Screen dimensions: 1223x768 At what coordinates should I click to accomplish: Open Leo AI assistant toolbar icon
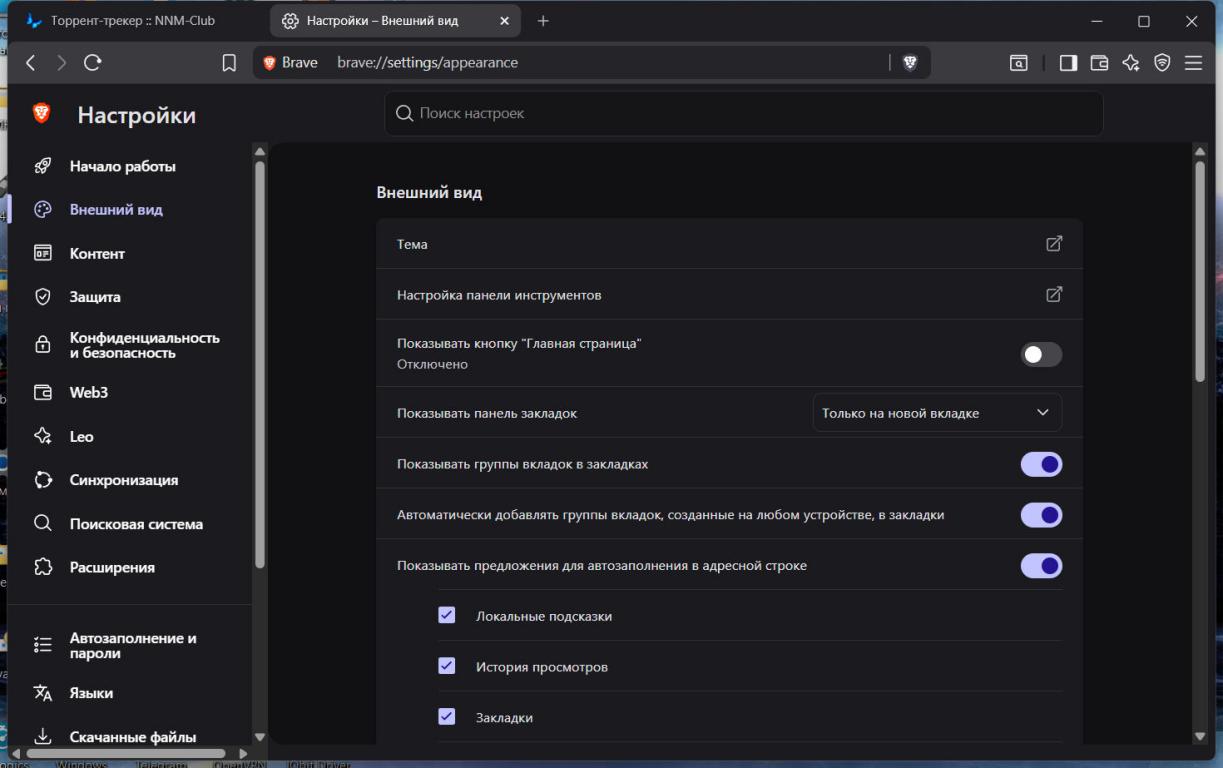[1131, 63]
